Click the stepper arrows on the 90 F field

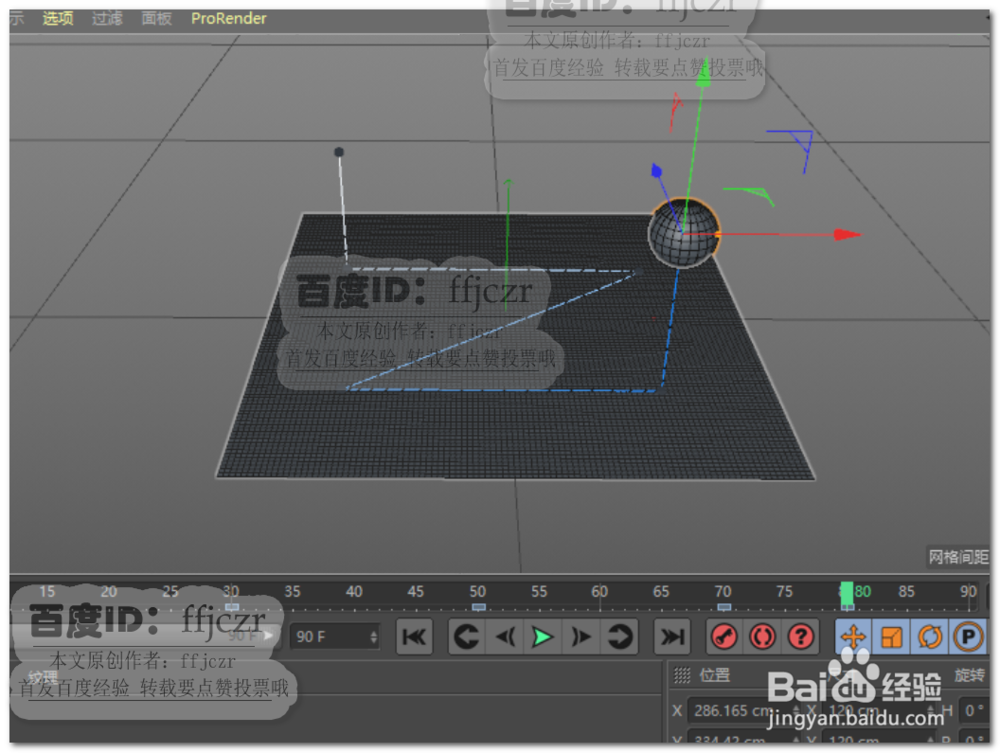374,636
